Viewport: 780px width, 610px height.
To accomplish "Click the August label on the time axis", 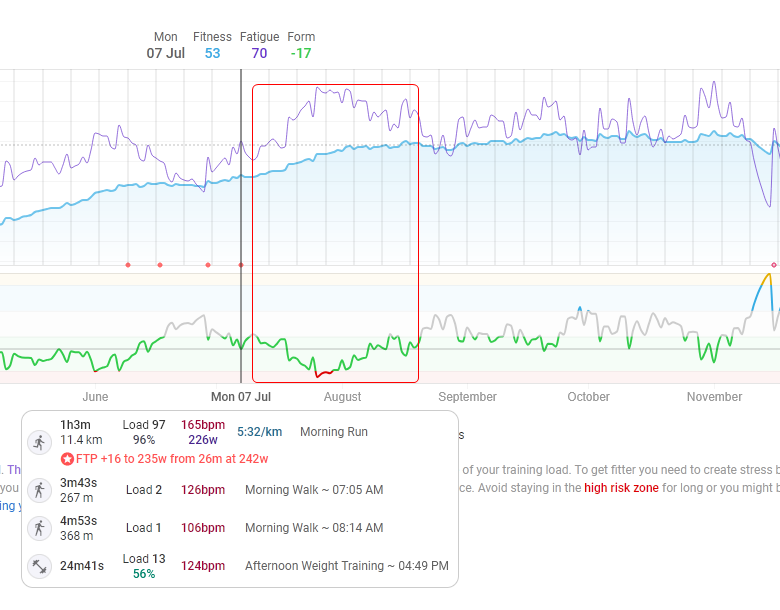I will [342, 397].
